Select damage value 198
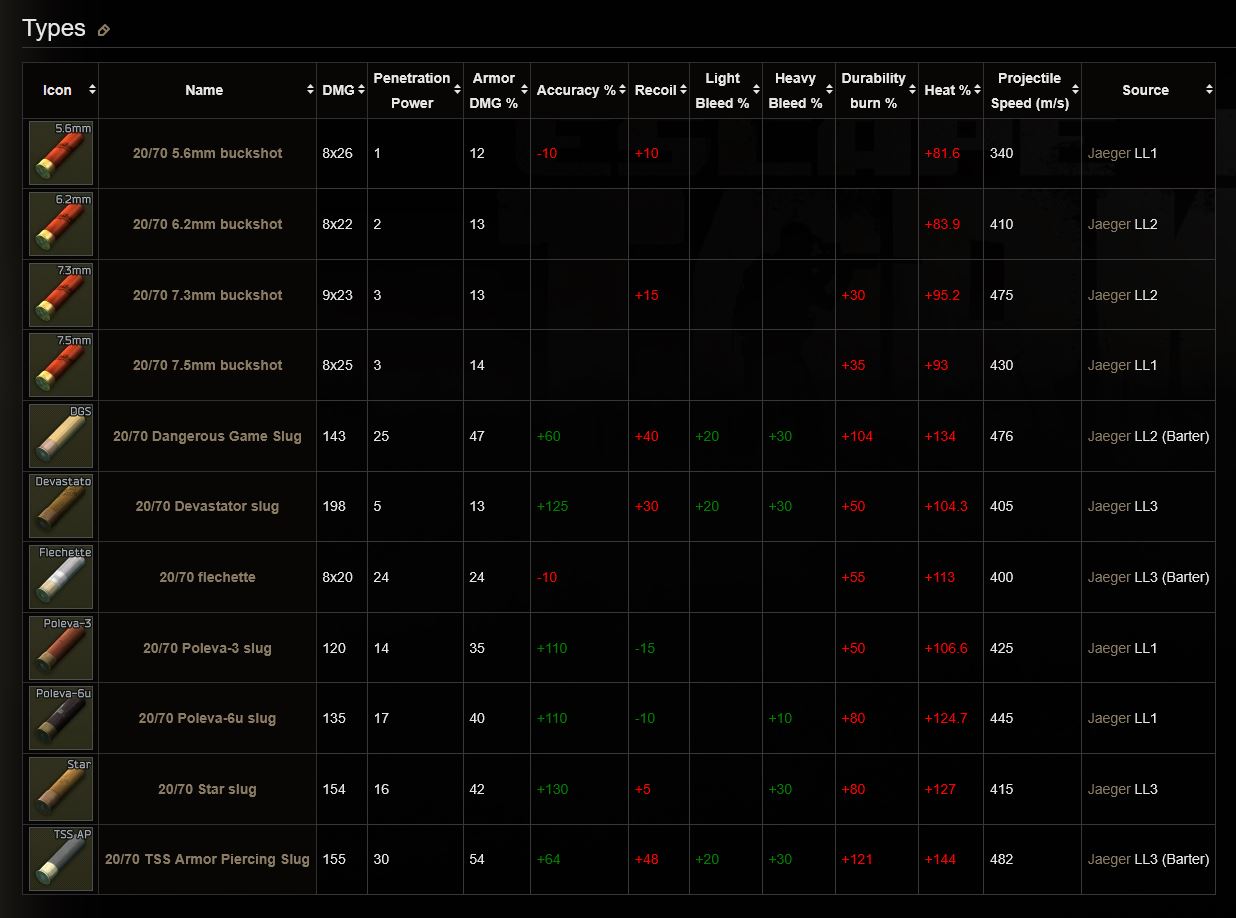 click(x=334, y=506)
